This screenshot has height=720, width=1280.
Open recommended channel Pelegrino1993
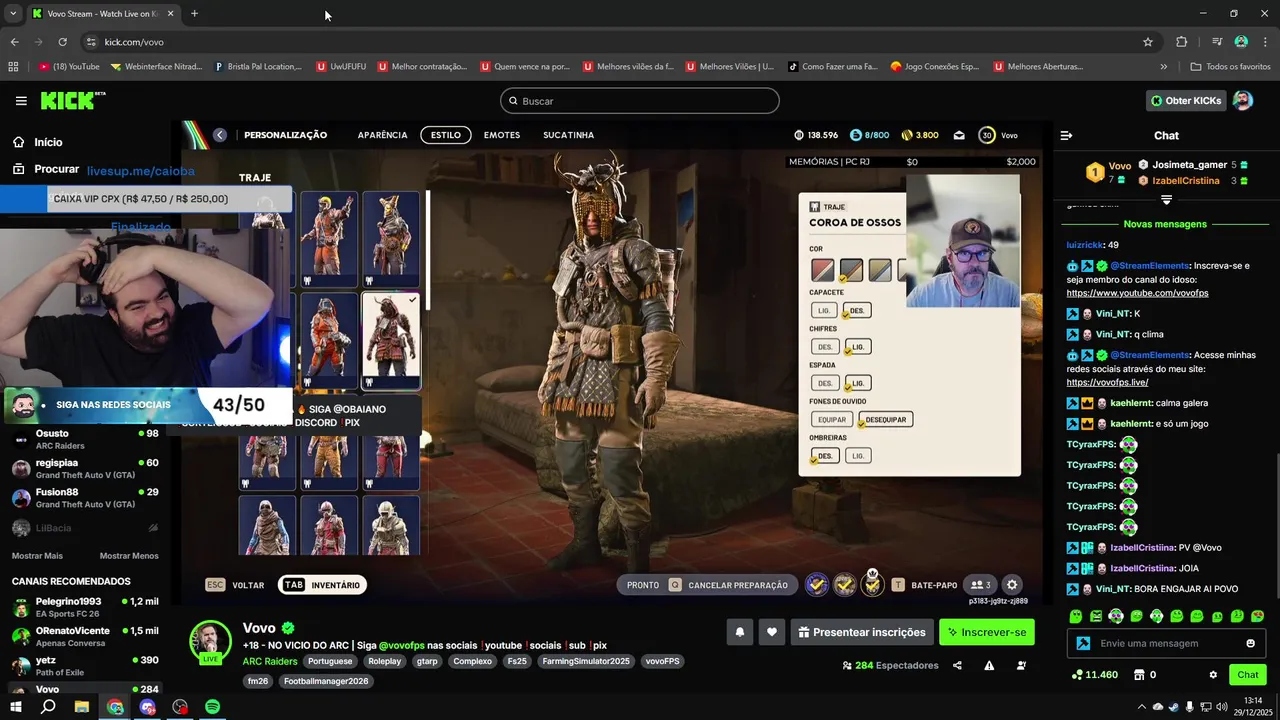click(85, 607)
